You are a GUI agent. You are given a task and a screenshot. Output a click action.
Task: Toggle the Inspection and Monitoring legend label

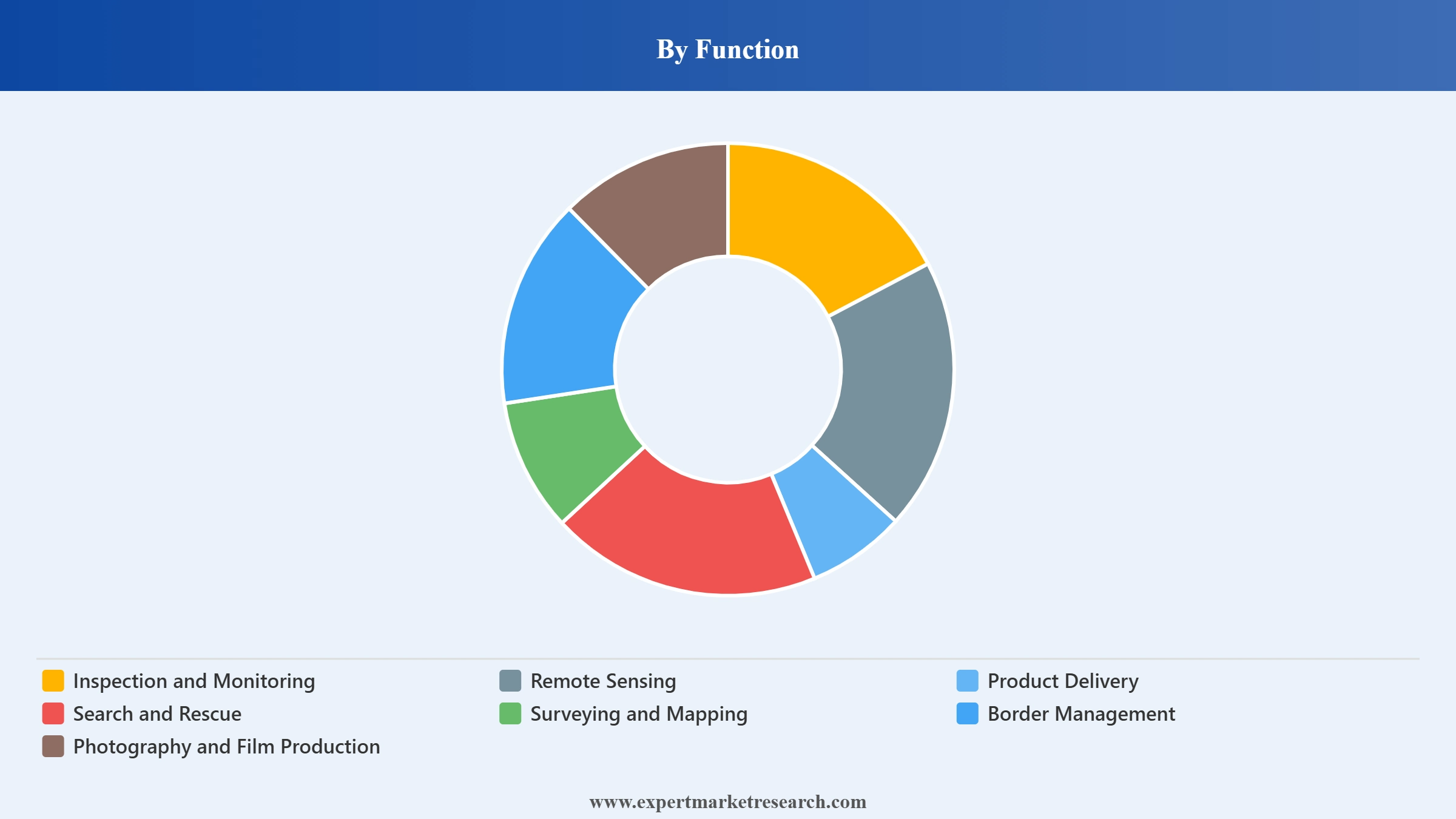click(194, 681)
